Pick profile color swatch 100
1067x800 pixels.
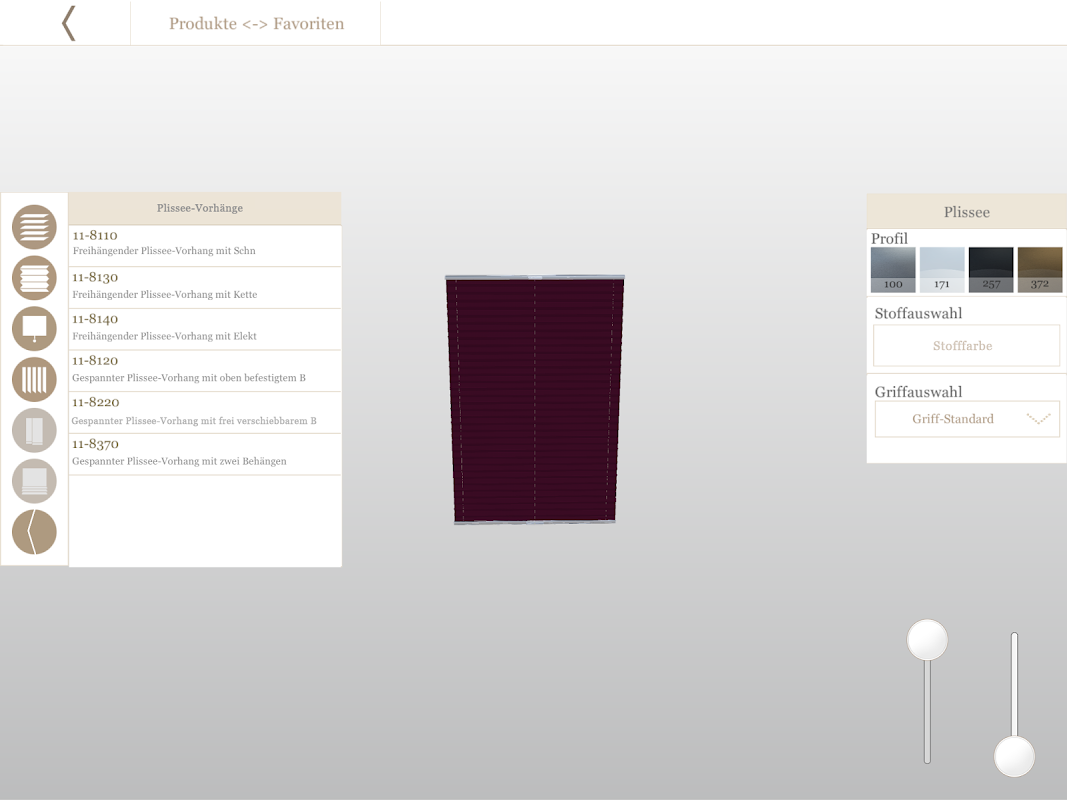(893, 269)
